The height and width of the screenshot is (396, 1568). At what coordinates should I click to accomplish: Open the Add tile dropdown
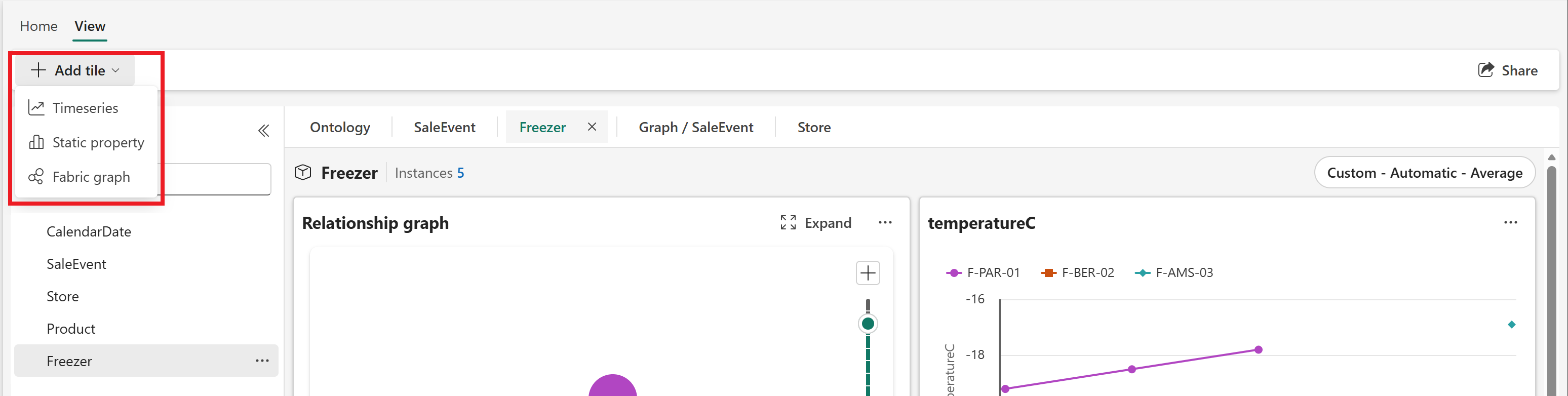pos(75,70)
